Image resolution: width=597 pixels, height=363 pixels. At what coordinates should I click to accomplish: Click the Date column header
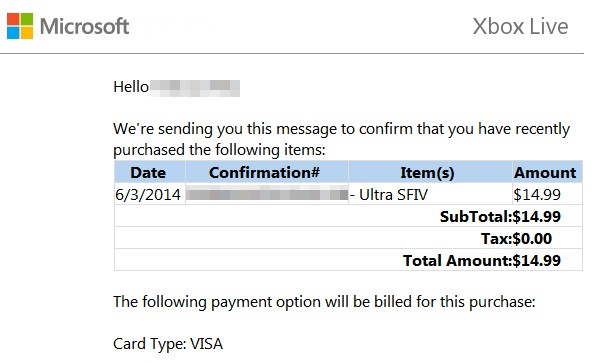(x=148, y=173)
